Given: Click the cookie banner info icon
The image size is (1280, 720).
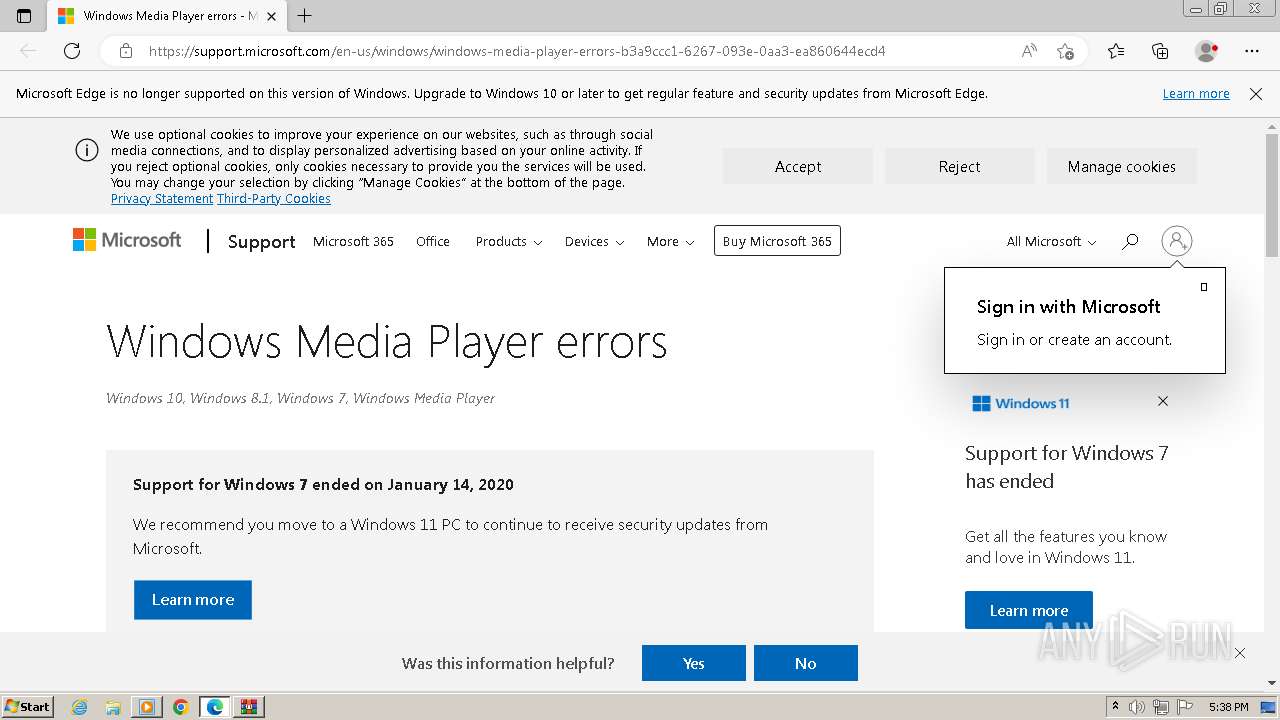Looking at the screenshot, I should 86,150.
